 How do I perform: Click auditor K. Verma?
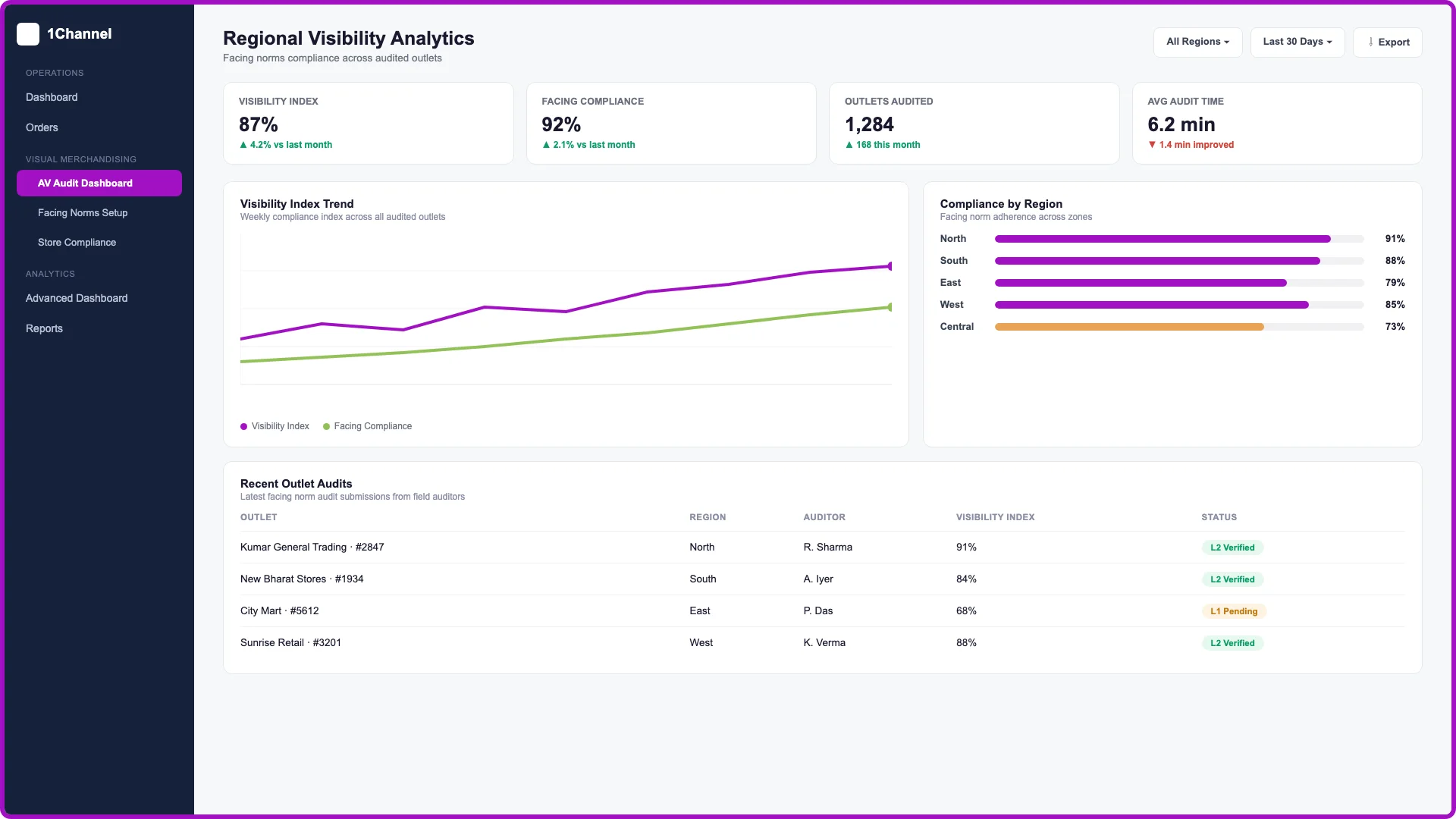coord(824,643)
